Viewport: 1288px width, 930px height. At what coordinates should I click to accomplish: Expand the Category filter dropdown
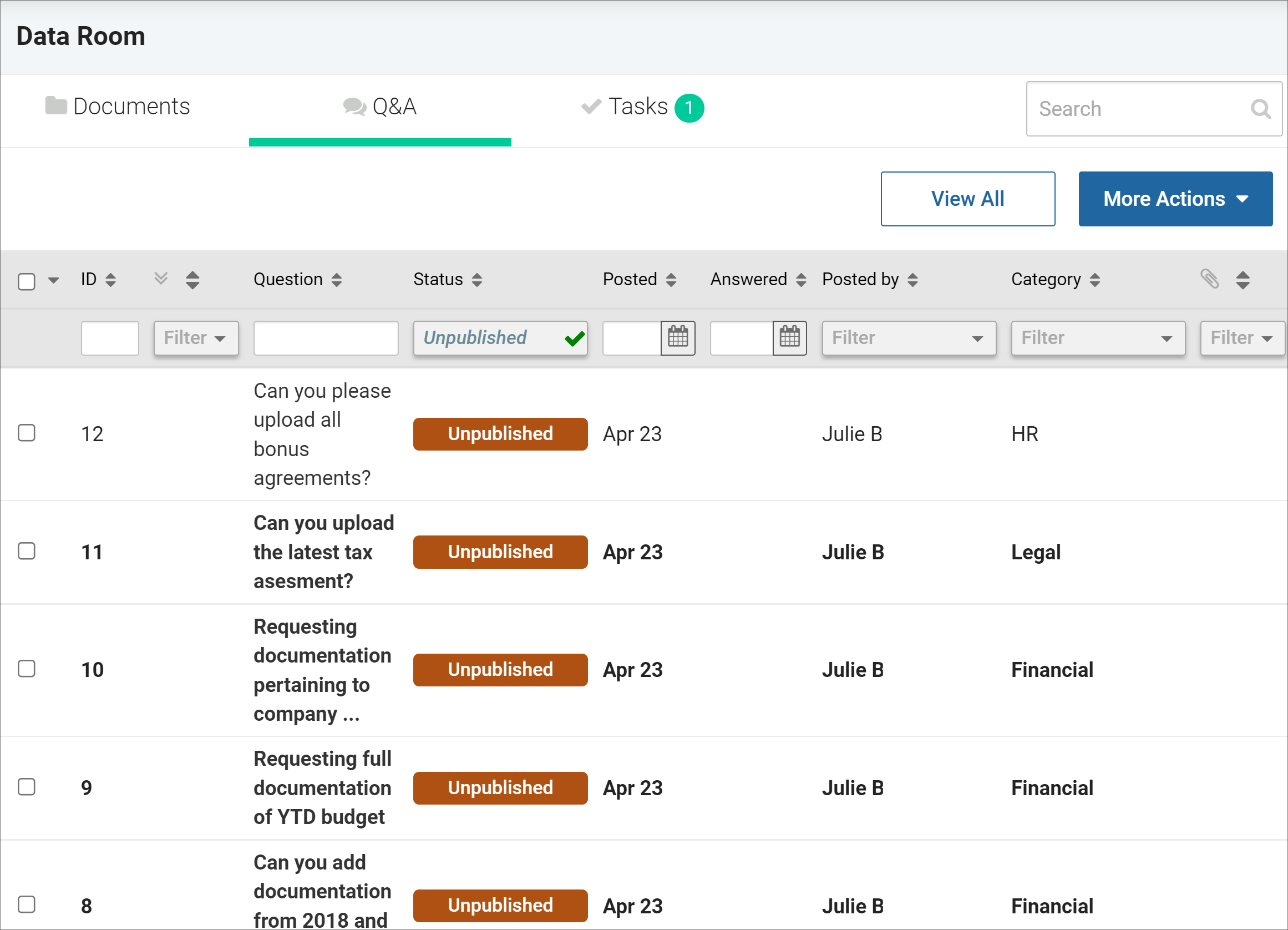pyautogui.click(x=1098, y=338)
